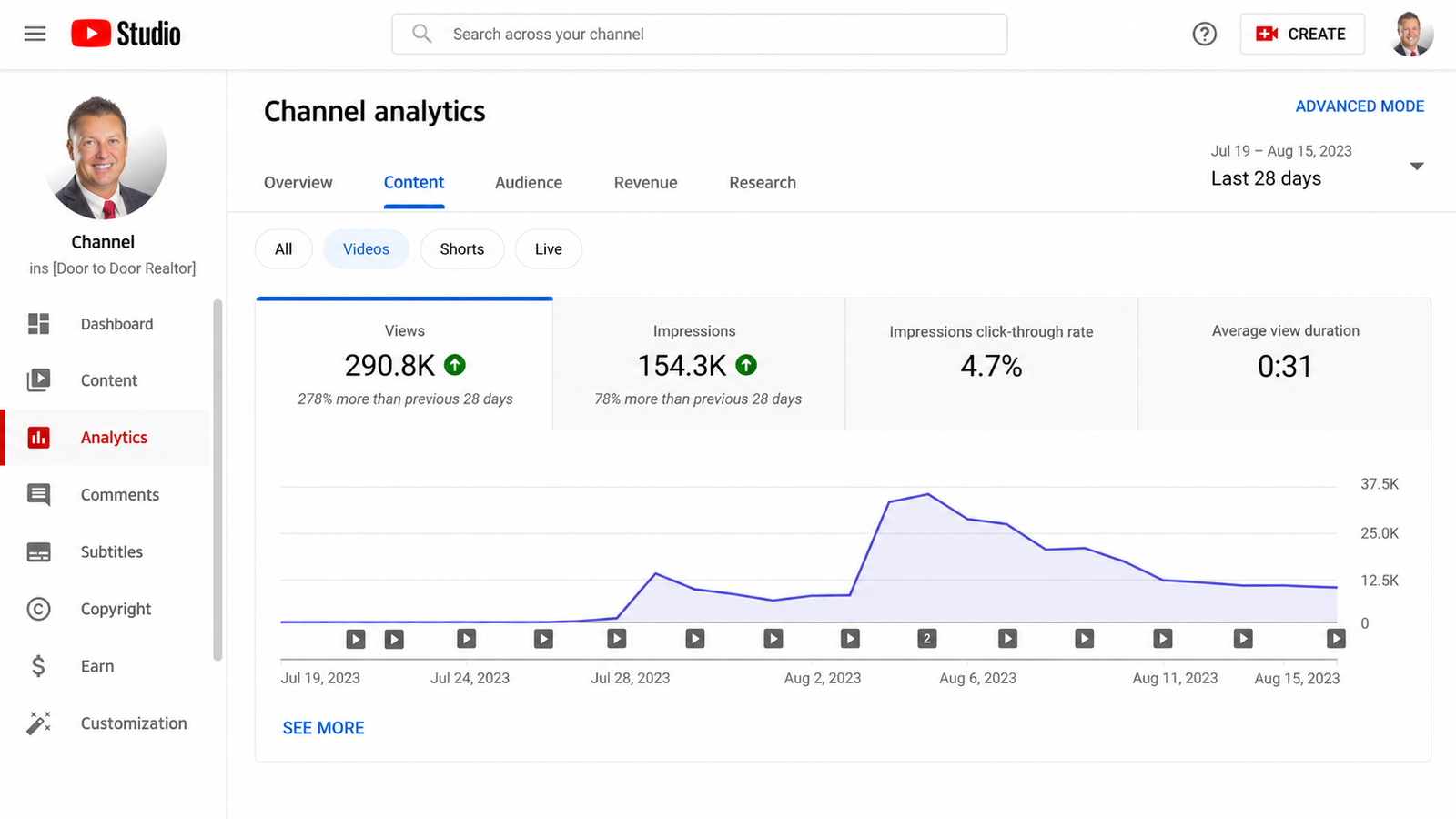Screen dimensions: 1456x819
Task: Click the Copyright circle icon
Action: coord(38,609)
